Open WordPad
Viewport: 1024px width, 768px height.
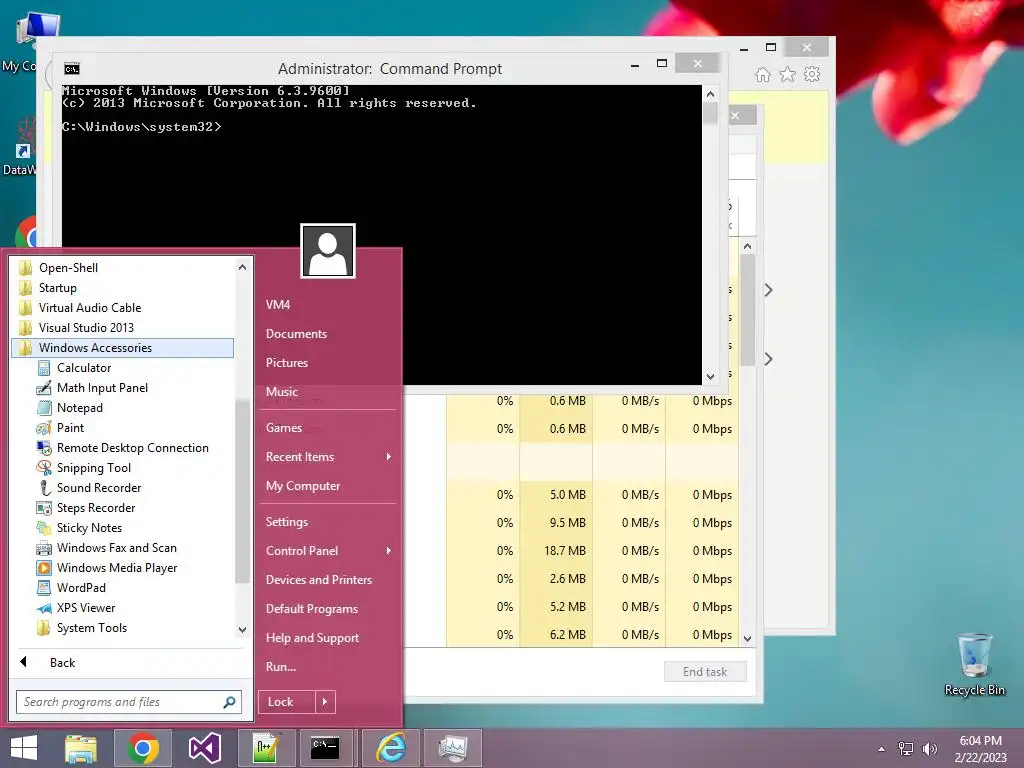pyautogui.click(x=81, y=588)
